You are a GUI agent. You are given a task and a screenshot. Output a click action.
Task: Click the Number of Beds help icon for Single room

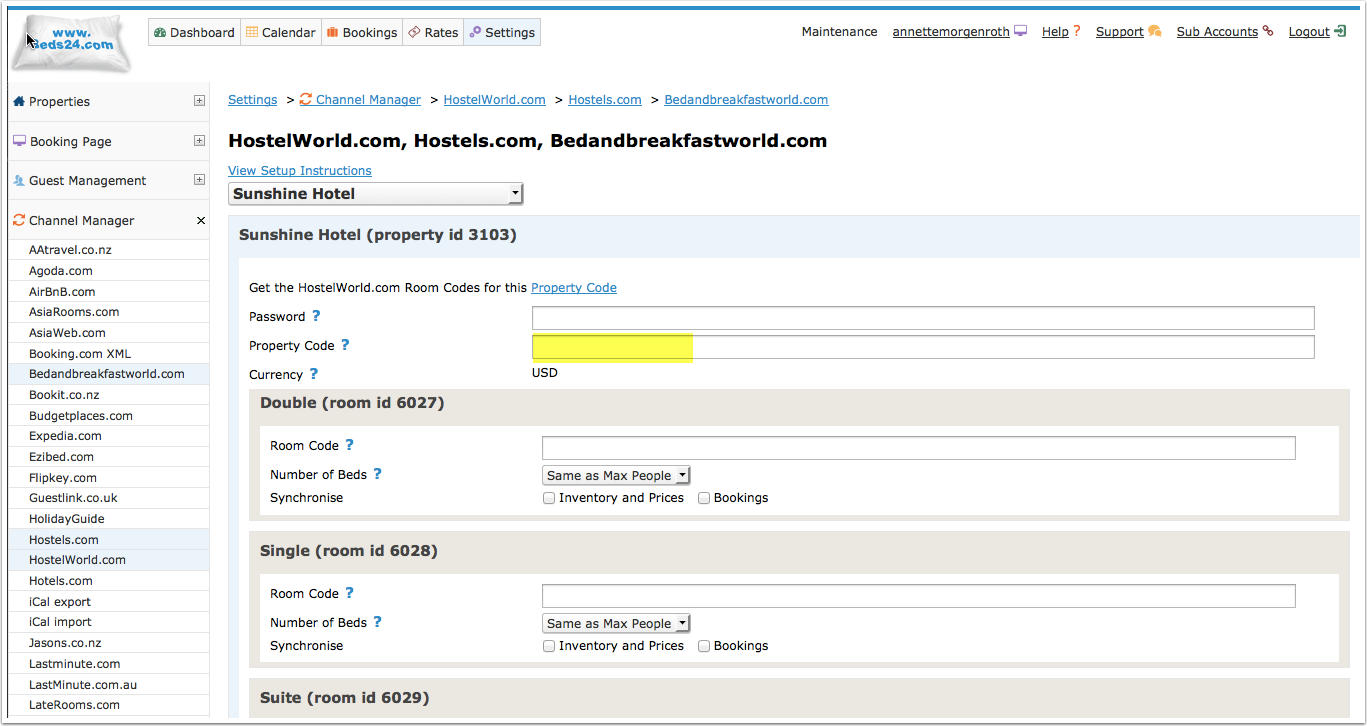click(377, 622)
